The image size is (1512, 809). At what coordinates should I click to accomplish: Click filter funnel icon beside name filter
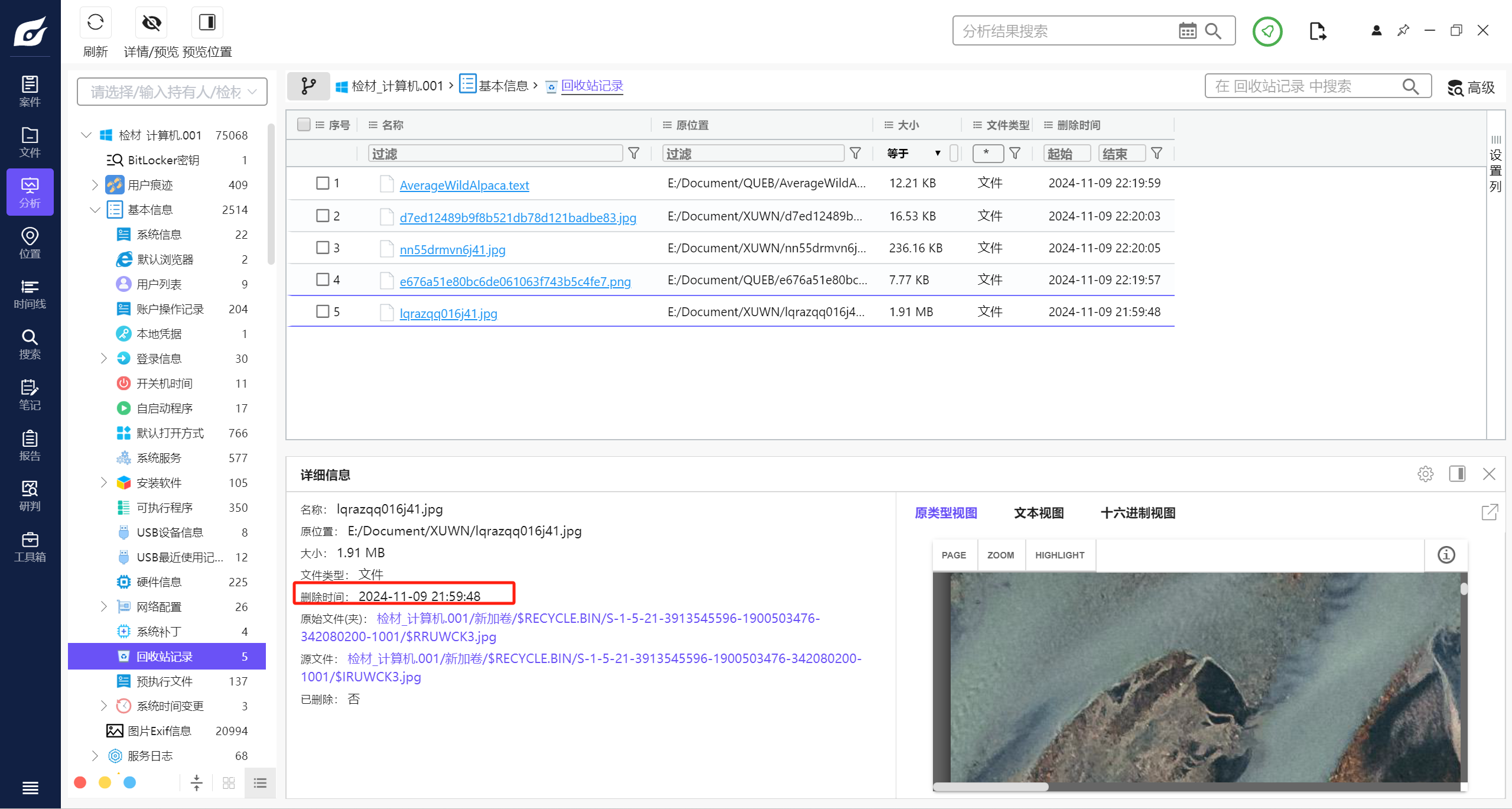[x=633, y=154]
